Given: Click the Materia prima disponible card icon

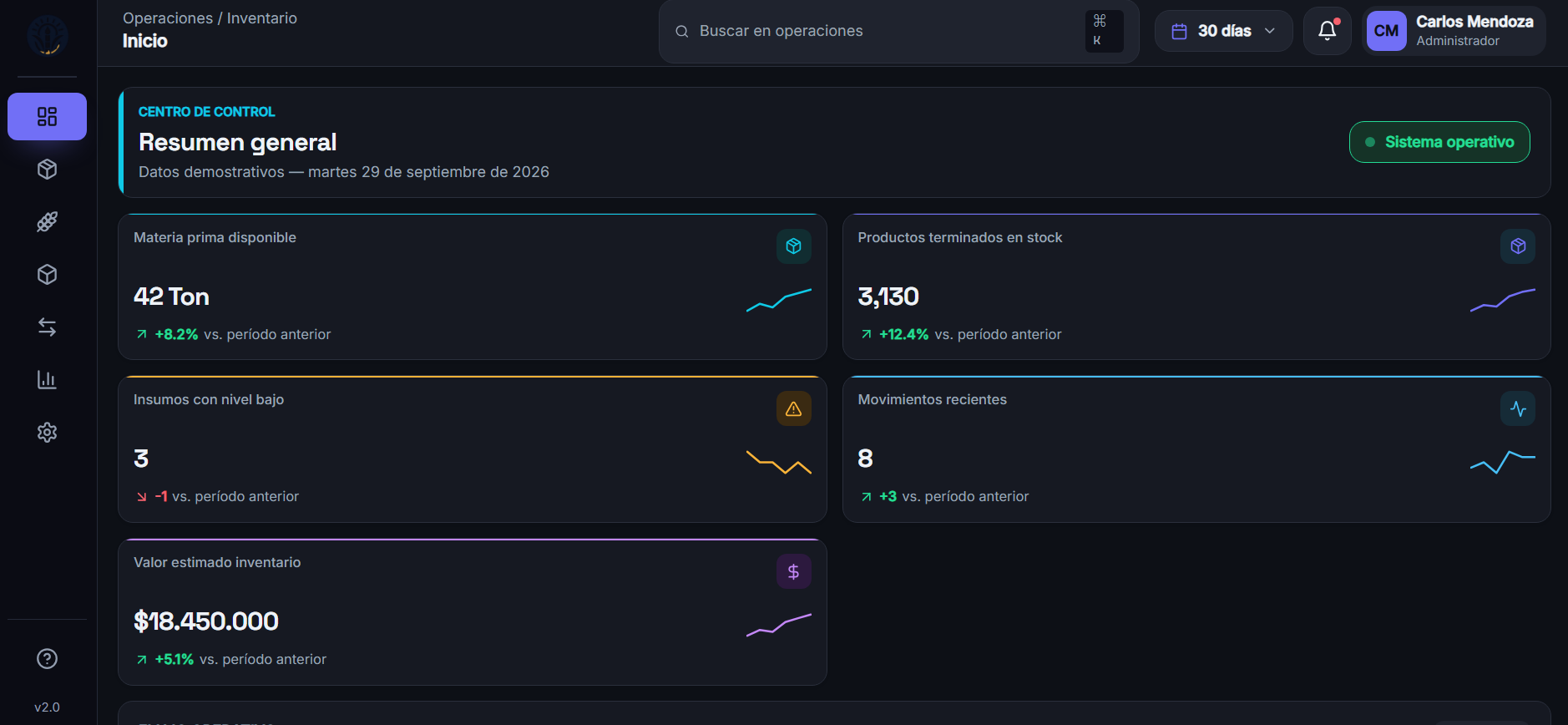Looking at the screenshot, I should [x=793, y=246].
